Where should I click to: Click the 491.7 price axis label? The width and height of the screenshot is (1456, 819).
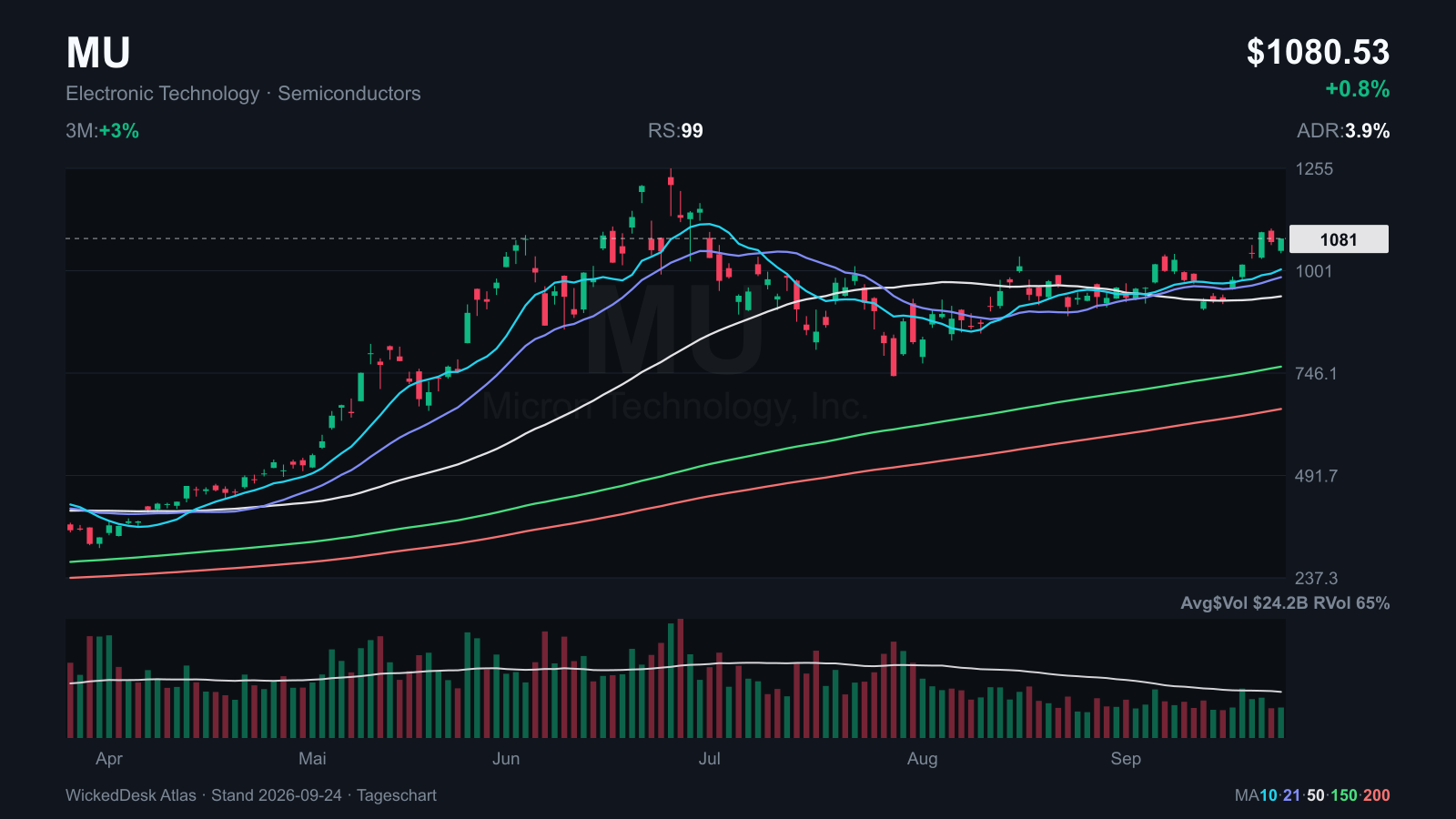point(1316,476)
